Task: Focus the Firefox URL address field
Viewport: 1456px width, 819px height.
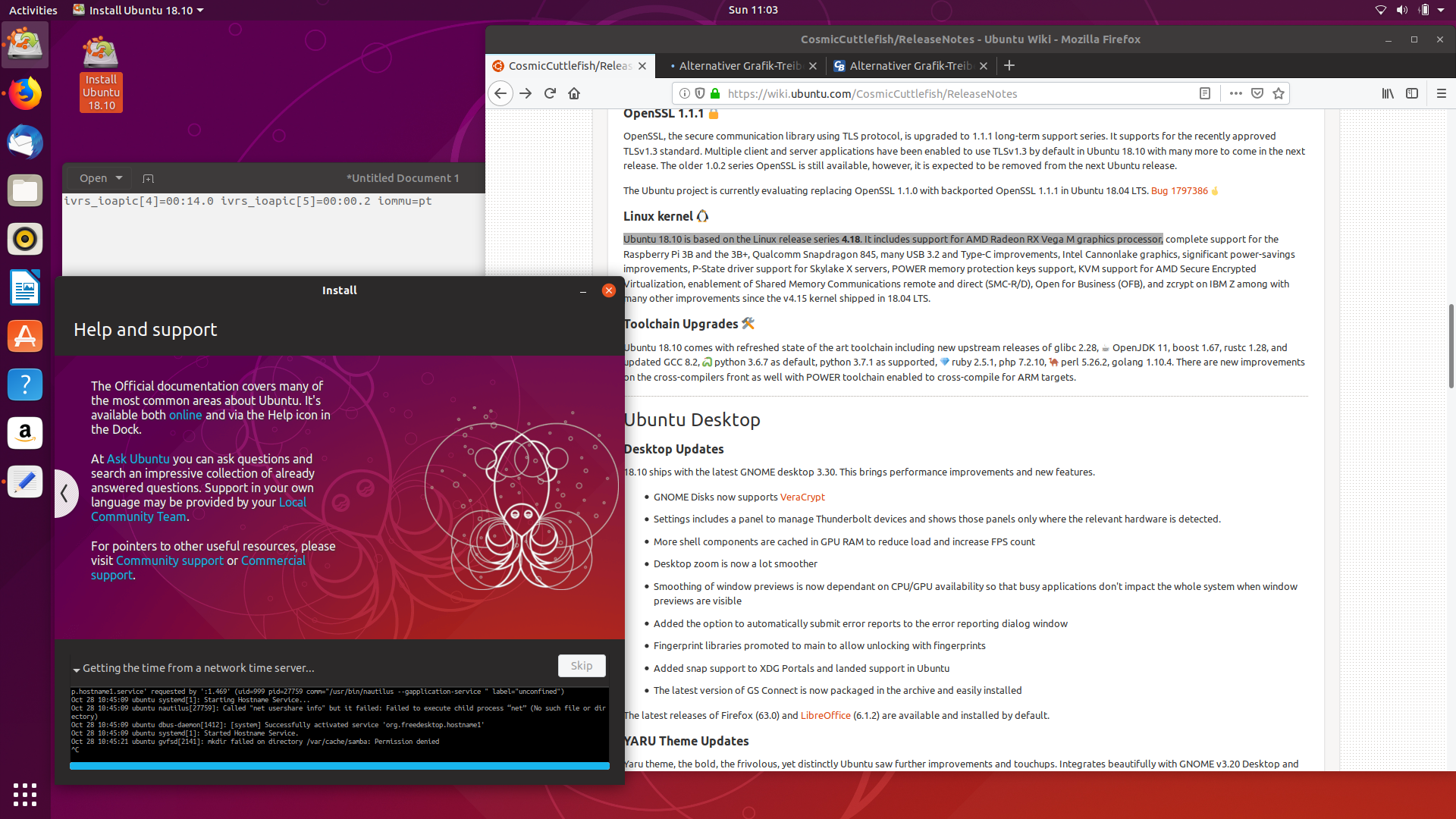Action: point(955,93)
